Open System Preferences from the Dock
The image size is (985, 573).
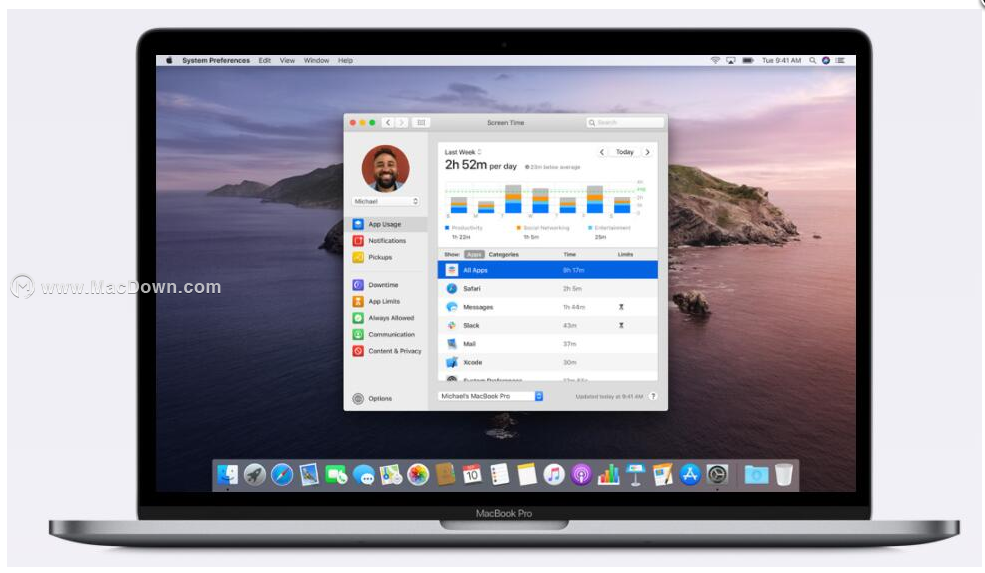point(717,475)
